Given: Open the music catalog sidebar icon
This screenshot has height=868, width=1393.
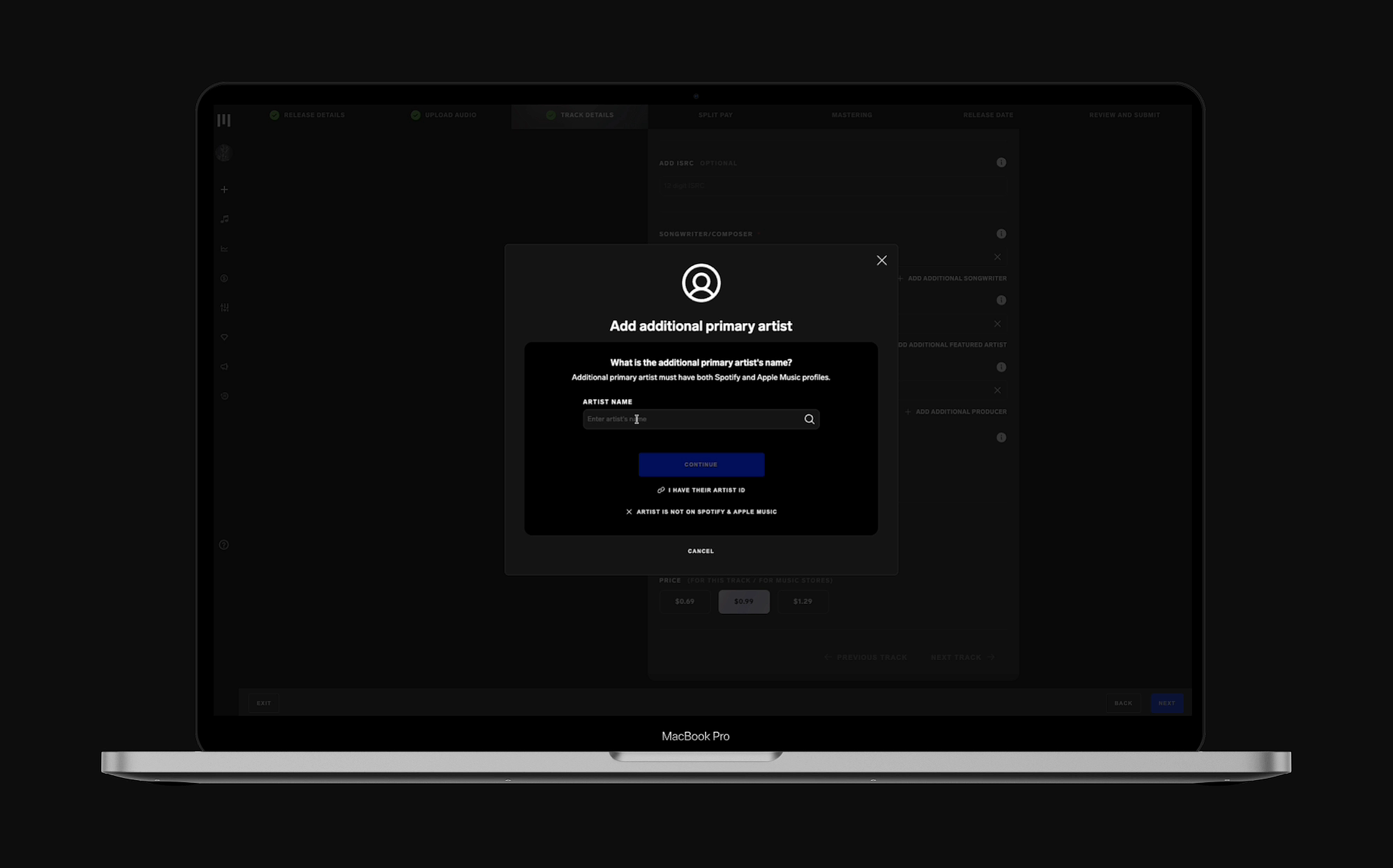Looking at the screenshot, I should pyautogui.click(x=224, y=219).
